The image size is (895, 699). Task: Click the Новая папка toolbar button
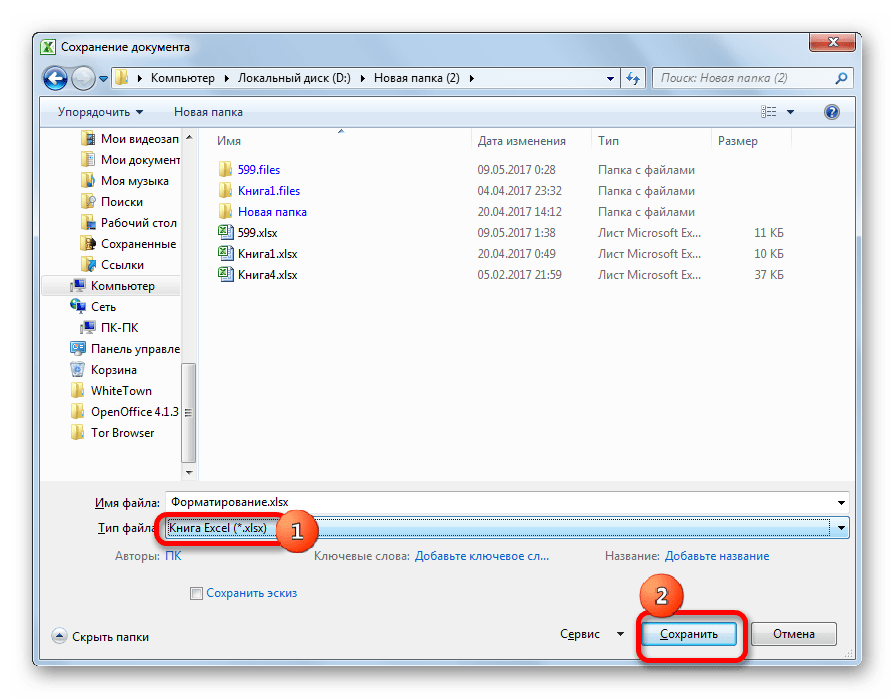208,112
